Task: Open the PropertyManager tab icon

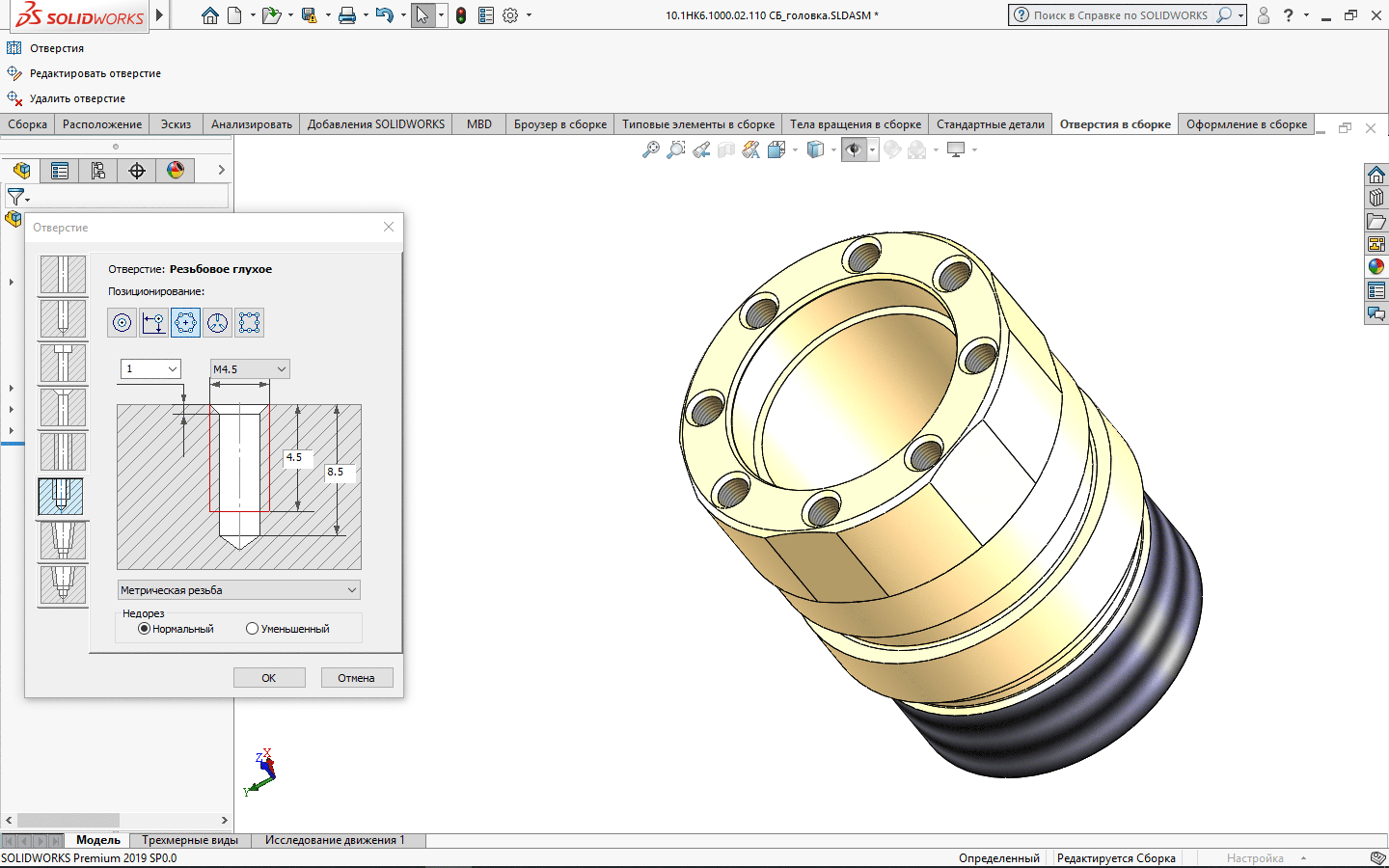Action: tap(60, 171)
